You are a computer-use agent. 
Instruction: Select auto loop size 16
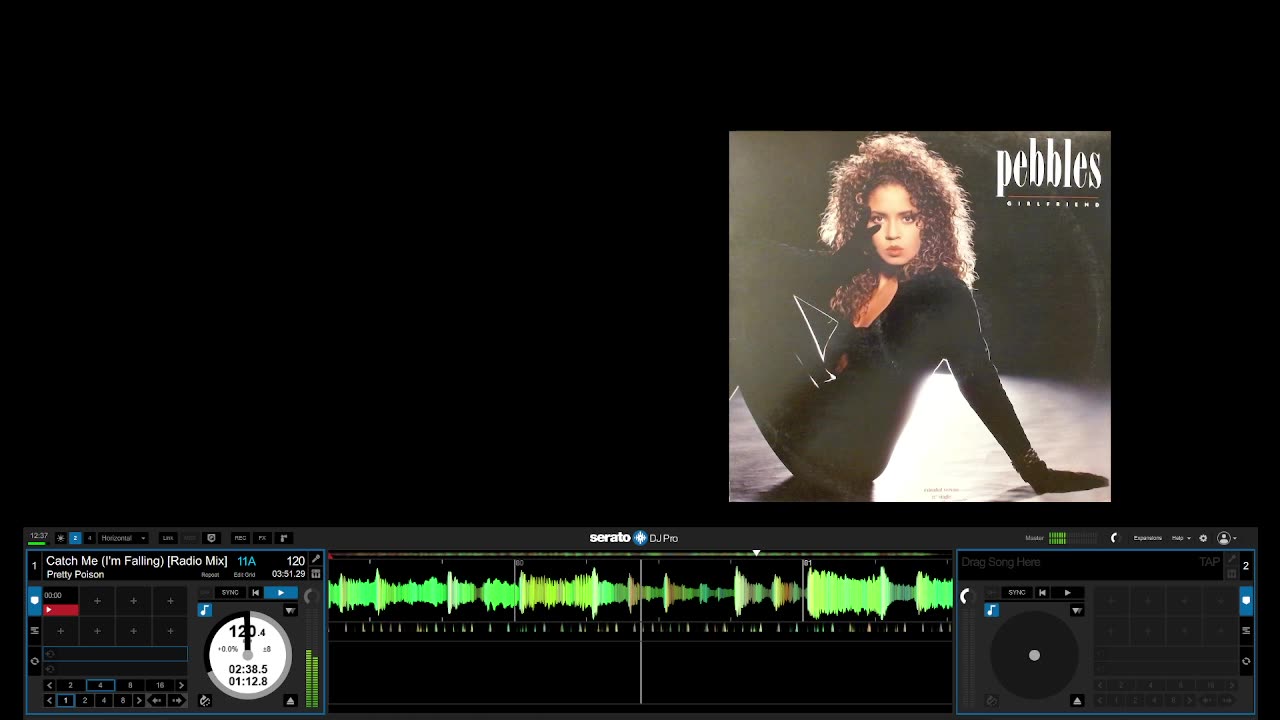pos(160,685)
